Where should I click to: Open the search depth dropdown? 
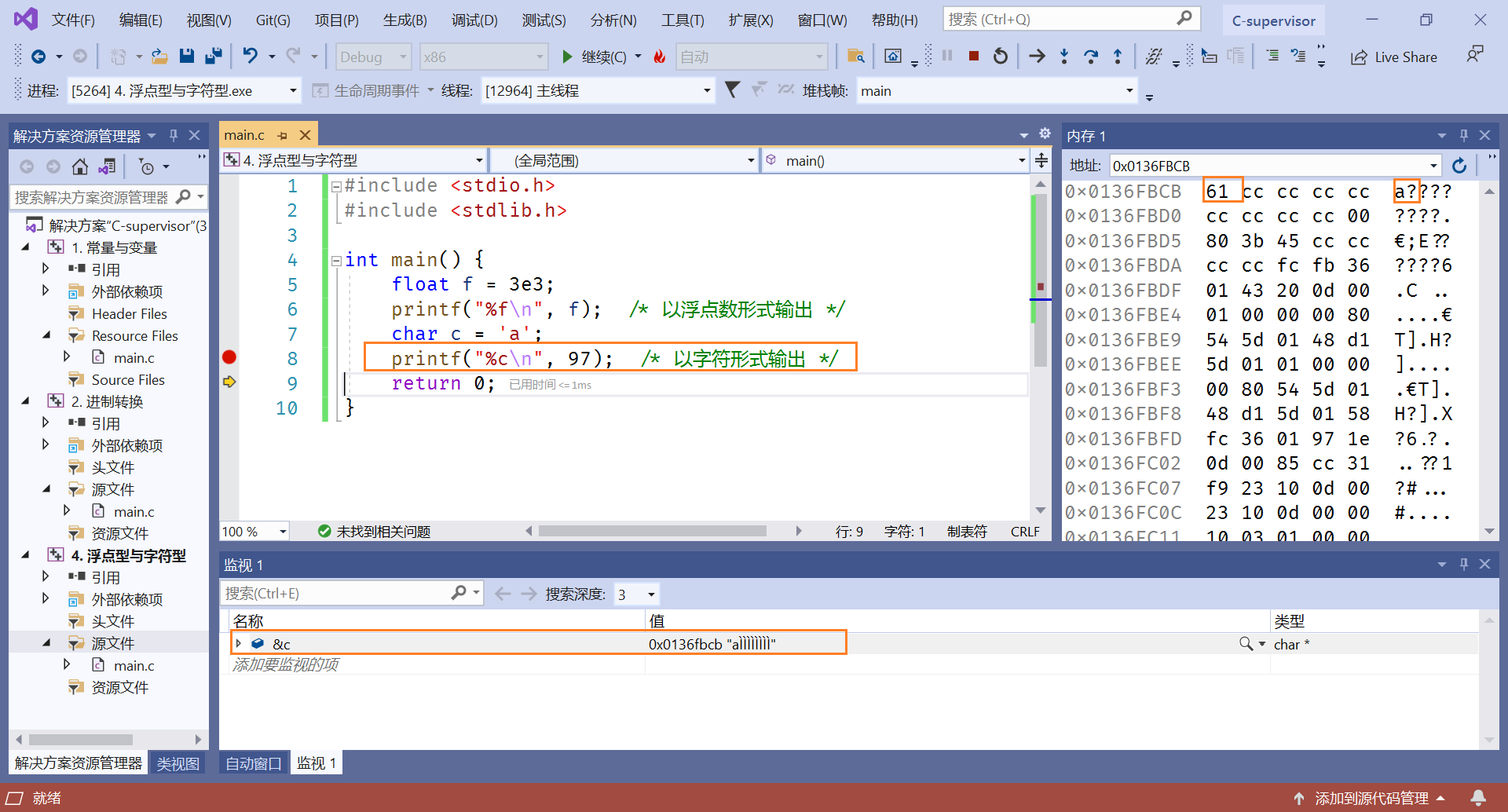[x=651, y=594]
